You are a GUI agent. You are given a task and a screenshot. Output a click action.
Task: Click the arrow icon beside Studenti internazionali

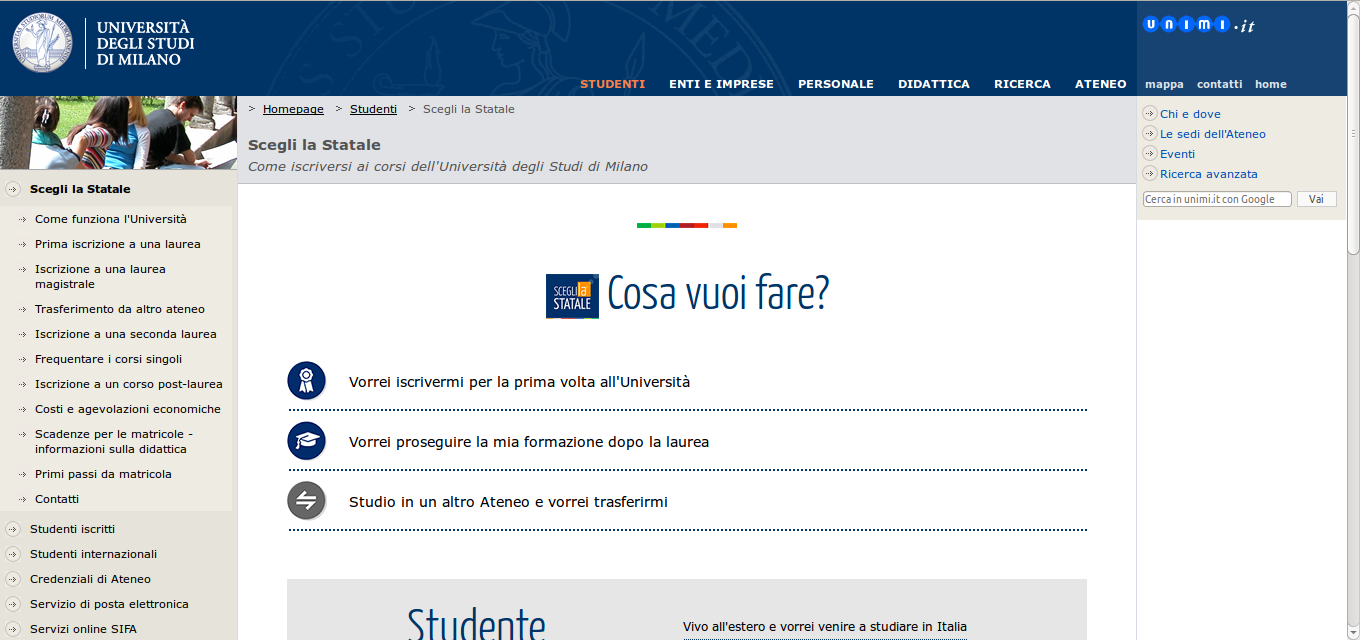click(x=13, y=554)
